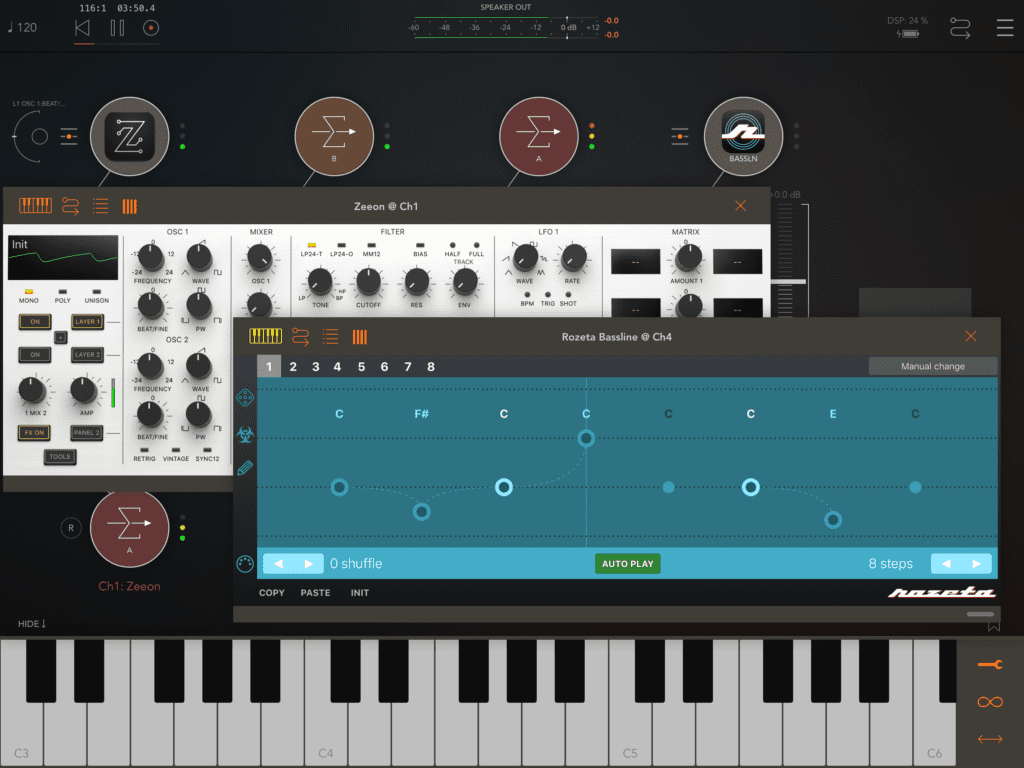
Task: Open the Manual change dropdown
Action: coord(933,366)
